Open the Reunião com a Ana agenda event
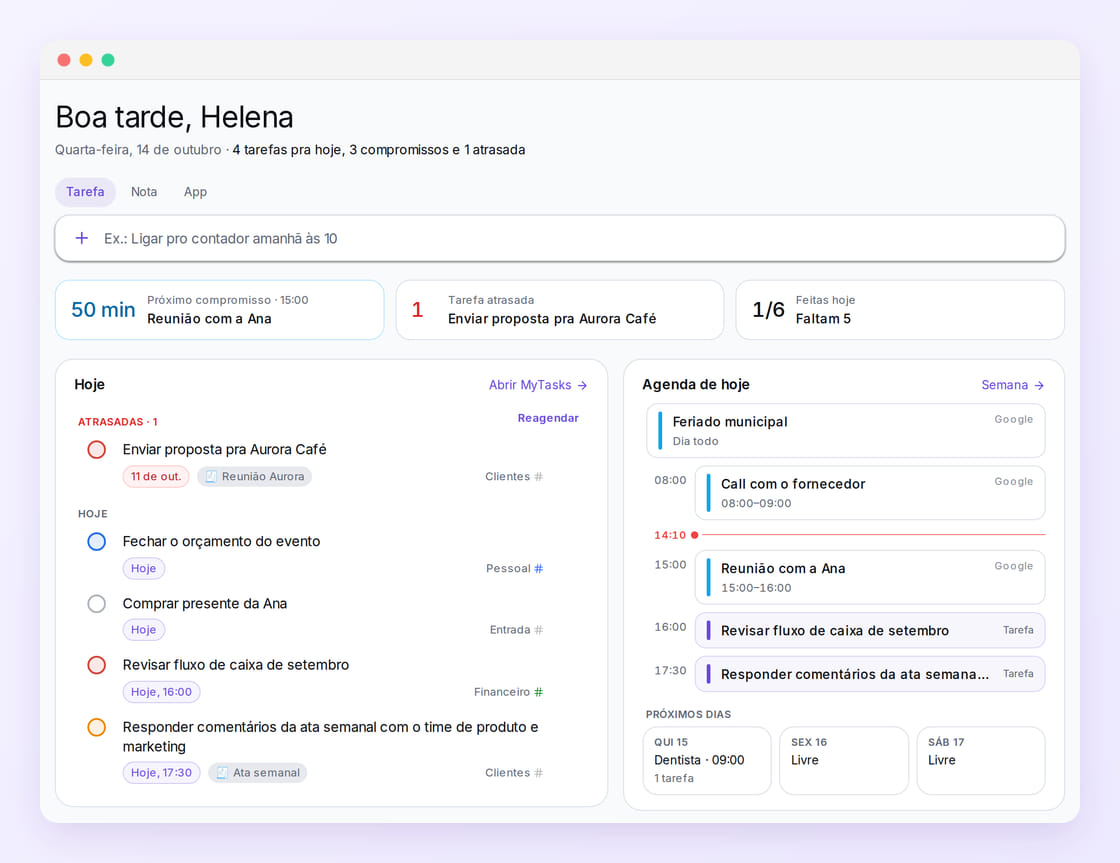Image resolution: width=1120 pixels, height=863 pixels. tap(869, 577)
